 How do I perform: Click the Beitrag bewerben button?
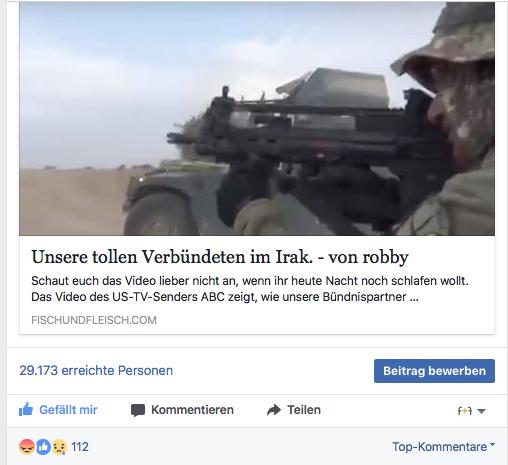click(434, 371)
